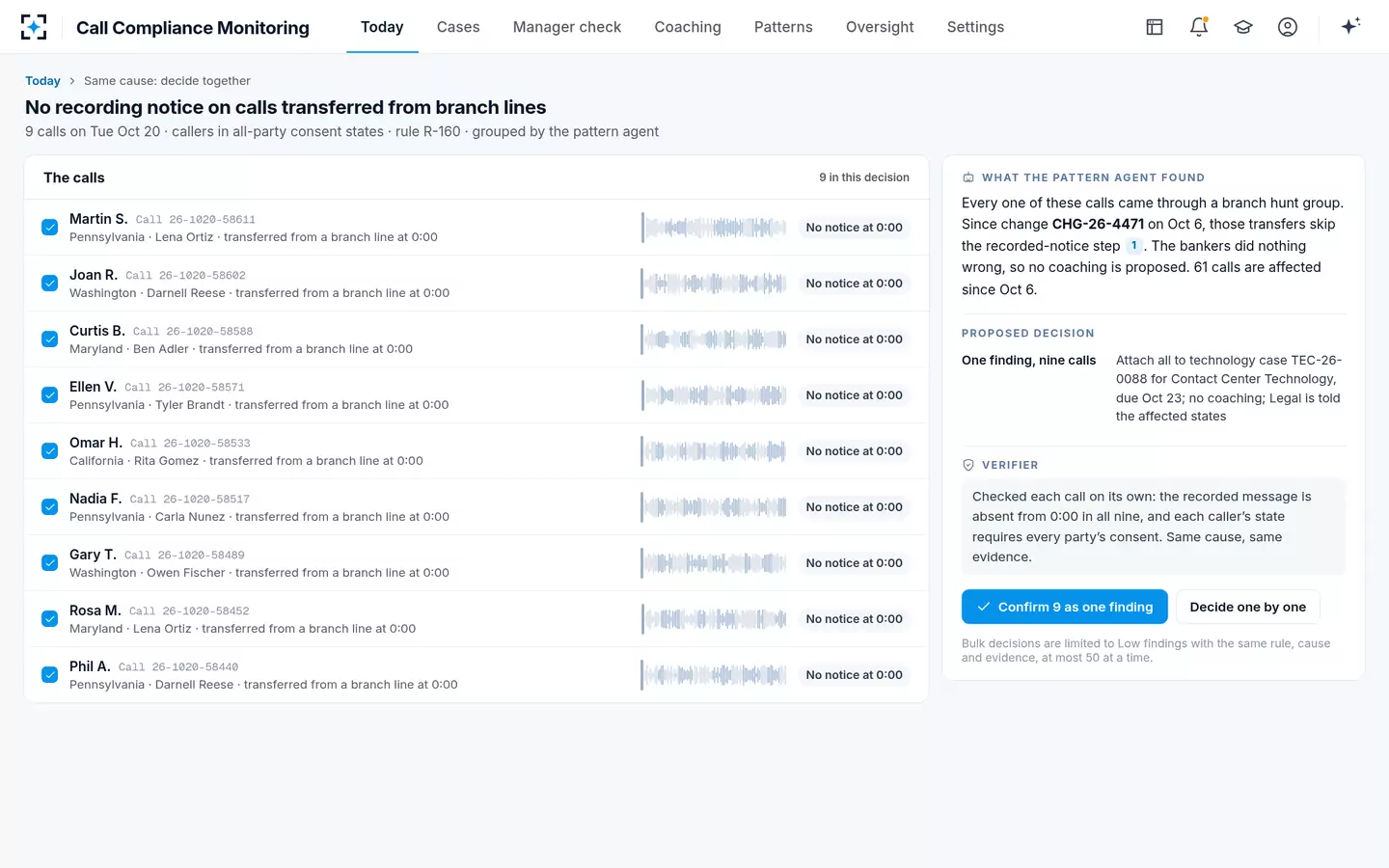Open the Settings tab
This screenshot has height=868, width=1389.
[x=975, y=27]
